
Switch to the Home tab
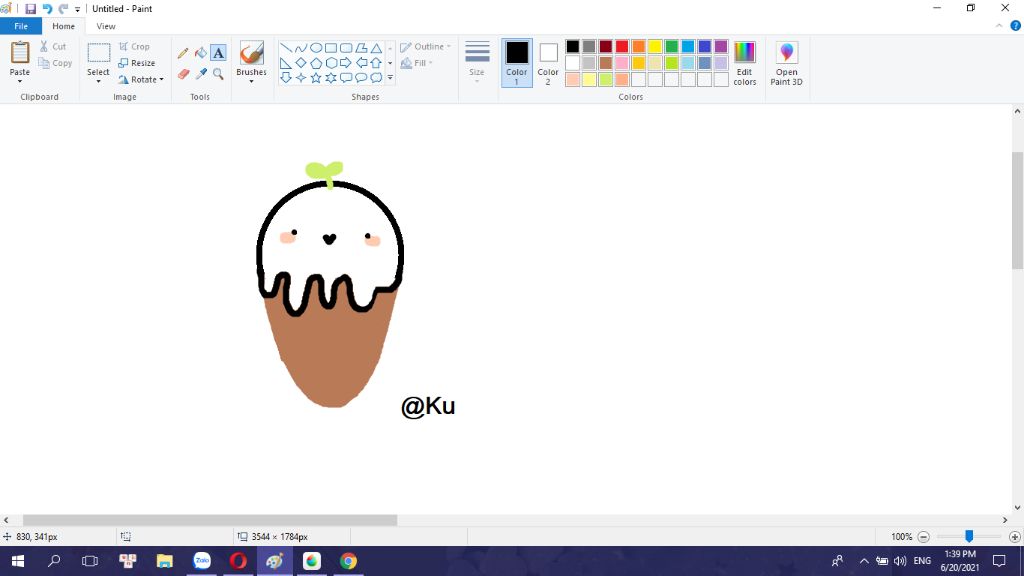pos(63,26)
